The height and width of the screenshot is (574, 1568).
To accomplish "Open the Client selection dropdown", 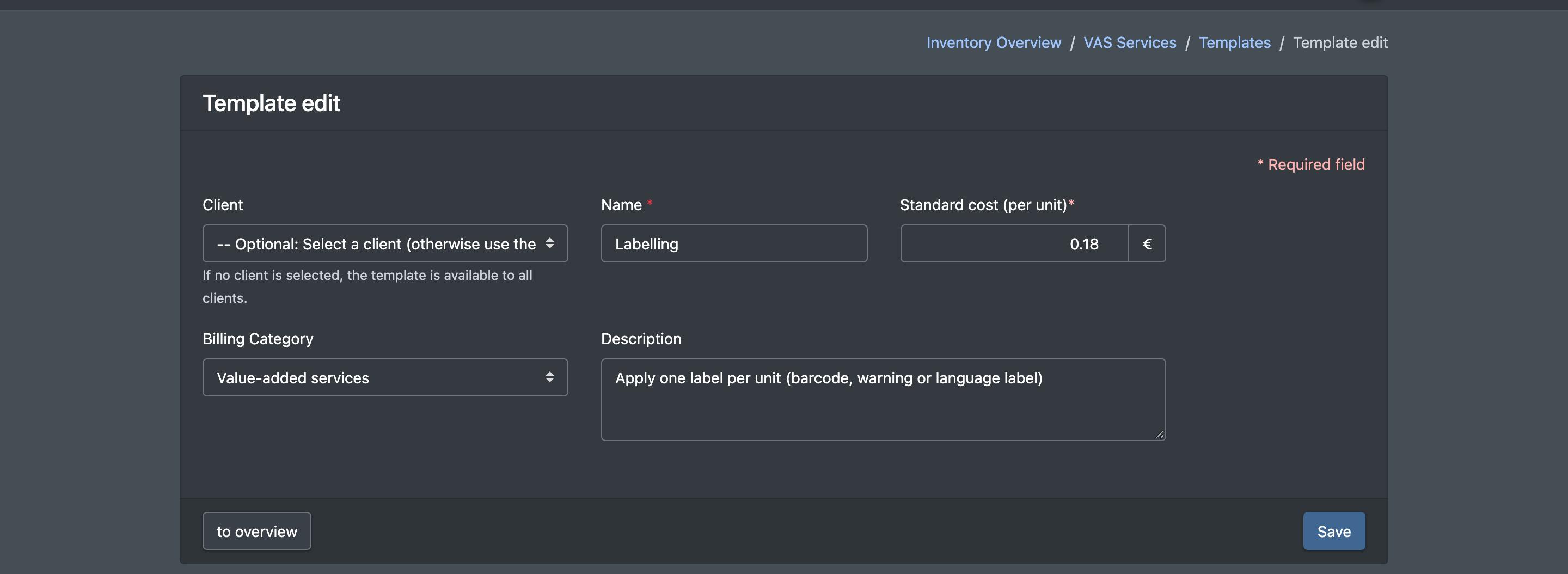I will (x=385, y=243).
